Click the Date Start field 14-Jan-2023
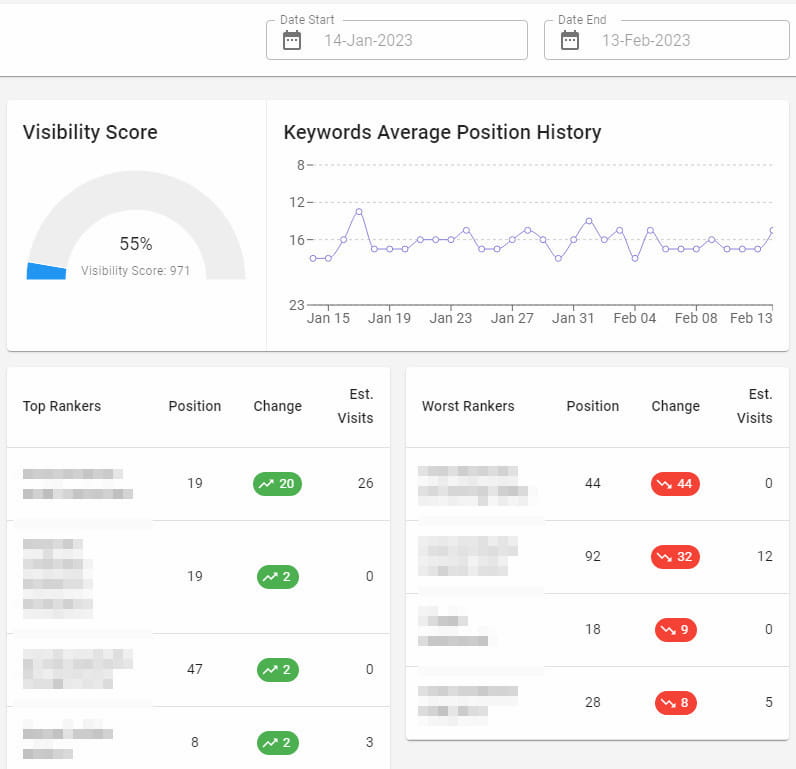This screenshot has height=769, width=796. pyautogui.click(x=396, y=40)
